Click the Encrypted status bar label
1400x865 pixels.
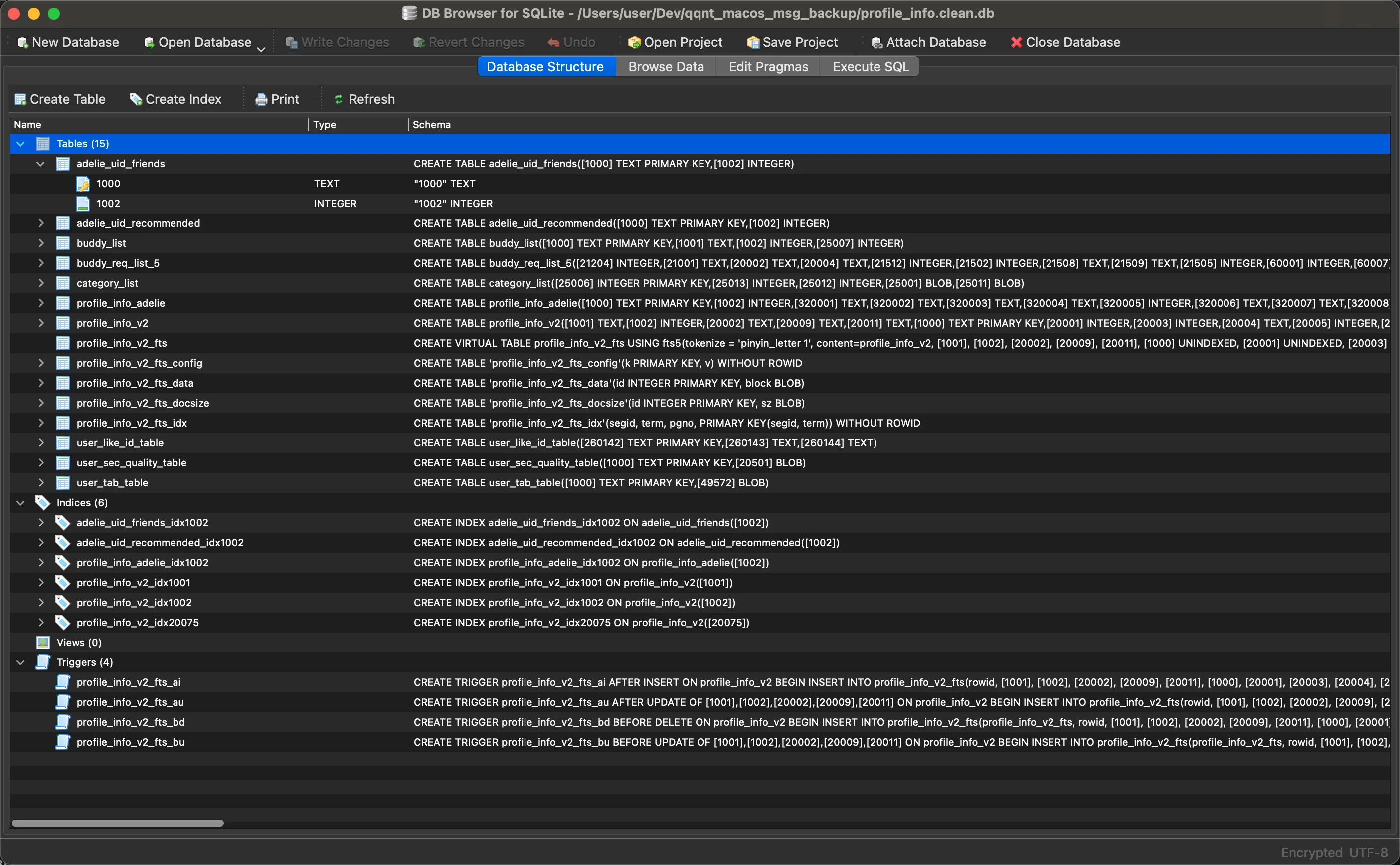[x=1311, y=853]
